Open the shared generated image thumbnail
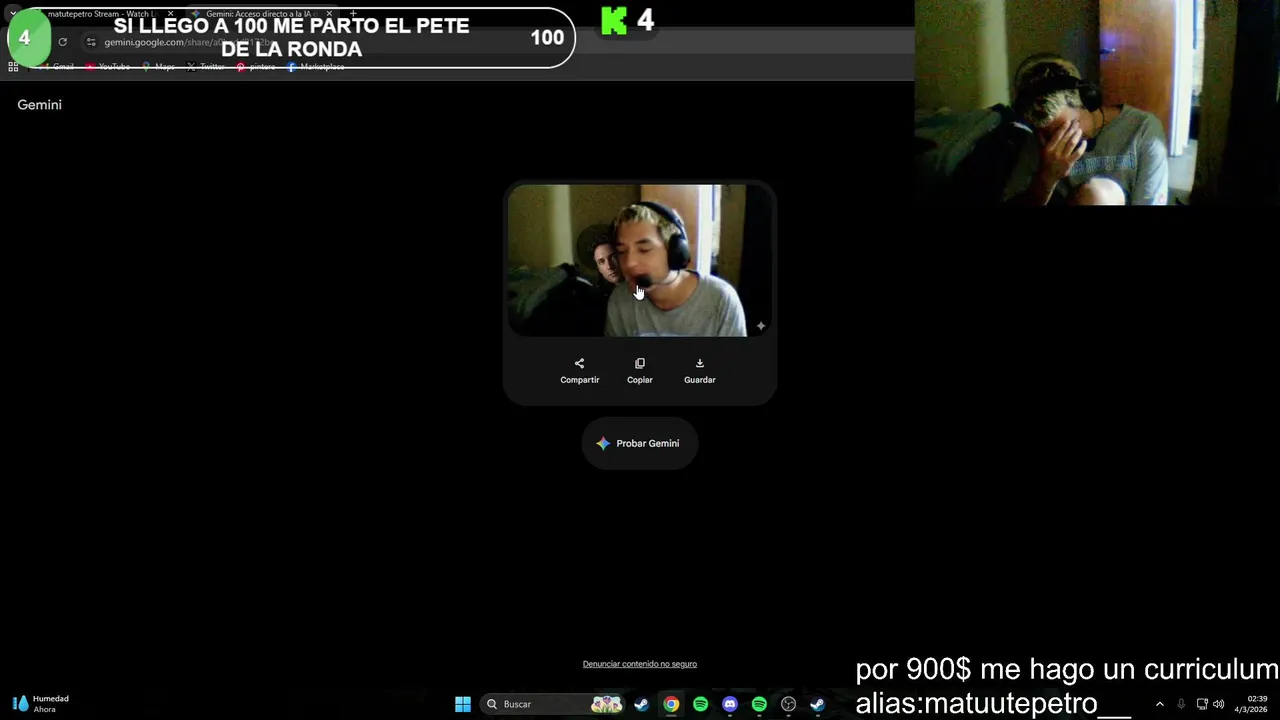The height and width of the screenshot is (720, 1280). click(x=640, y=260)
